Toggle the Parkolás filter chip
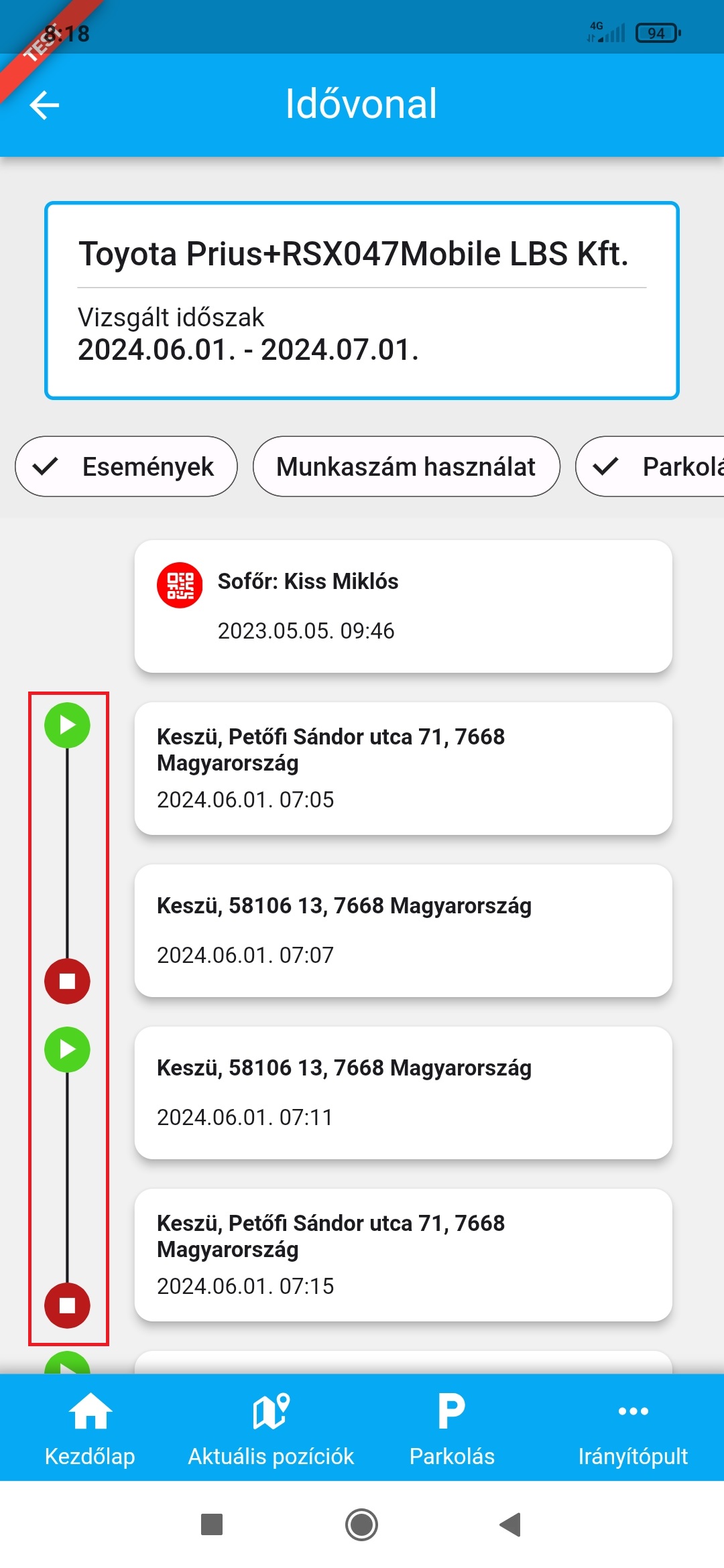This screenshot has height=1568, width=724. [650, 466]
